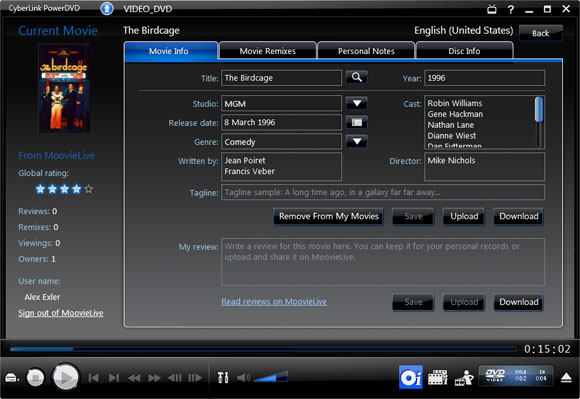
Task: Open the TV mode icon in title bar
Action: point(492,9)
